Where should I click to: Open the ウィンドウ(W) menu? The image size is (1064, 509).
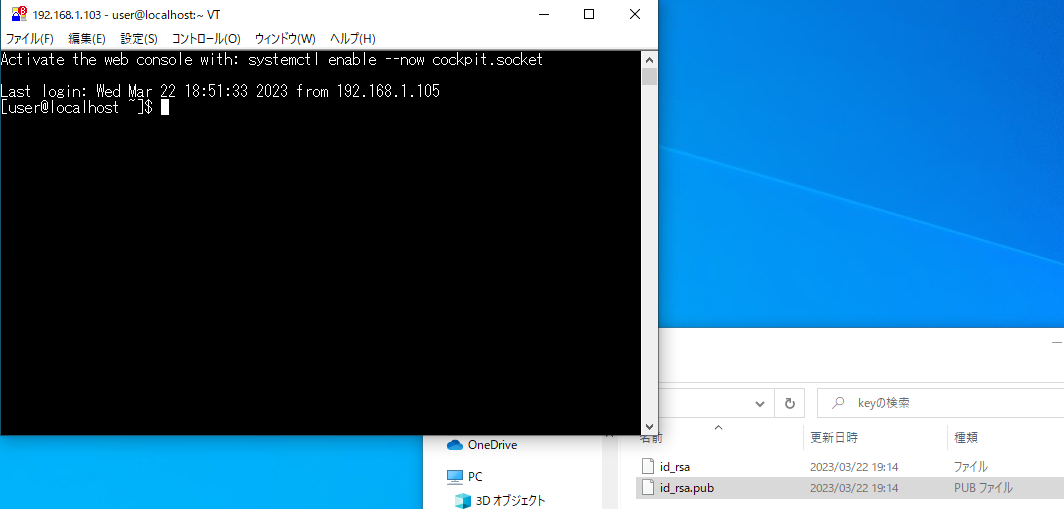click(285, 38)
